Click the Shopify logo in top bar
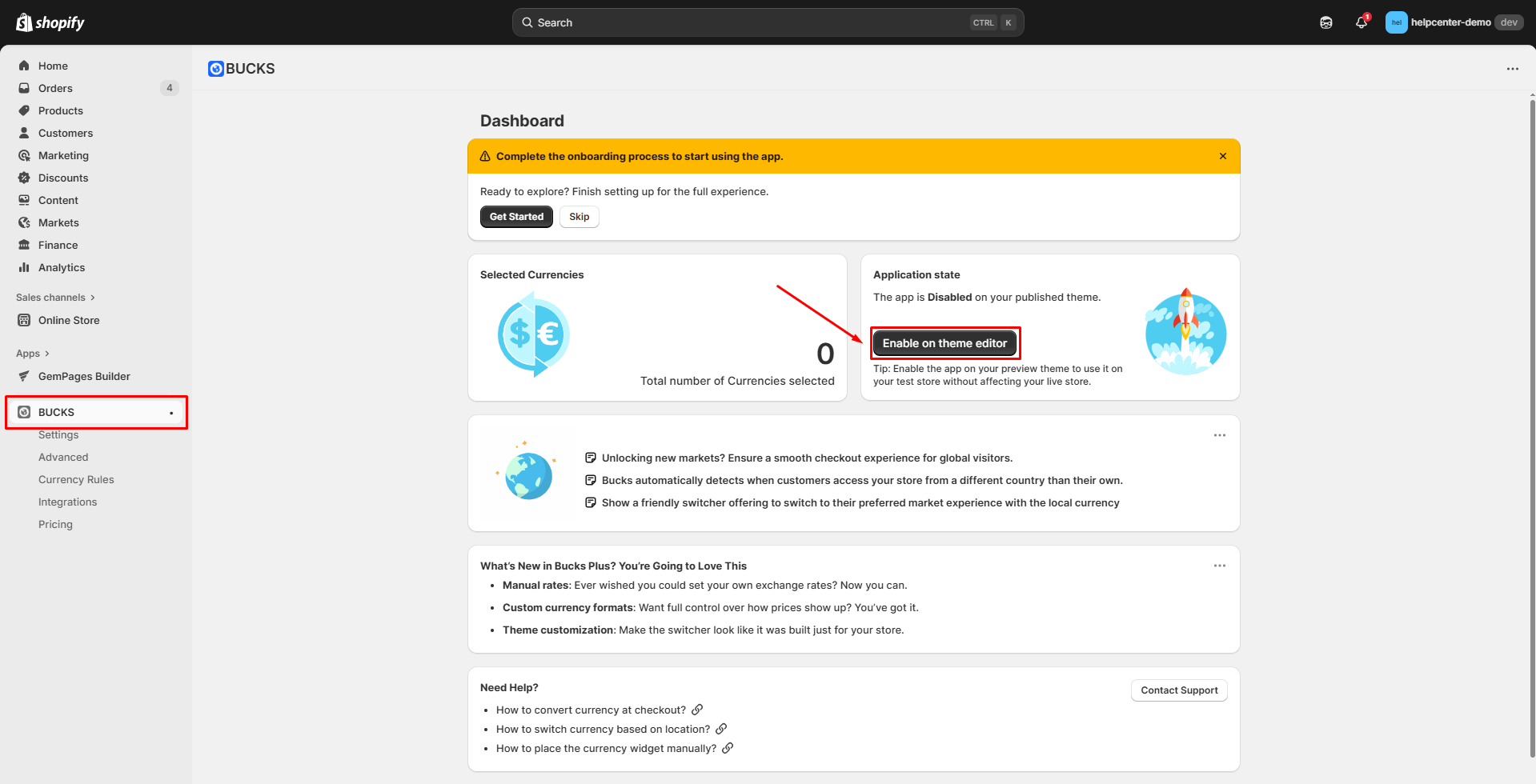 coord(50,22)
